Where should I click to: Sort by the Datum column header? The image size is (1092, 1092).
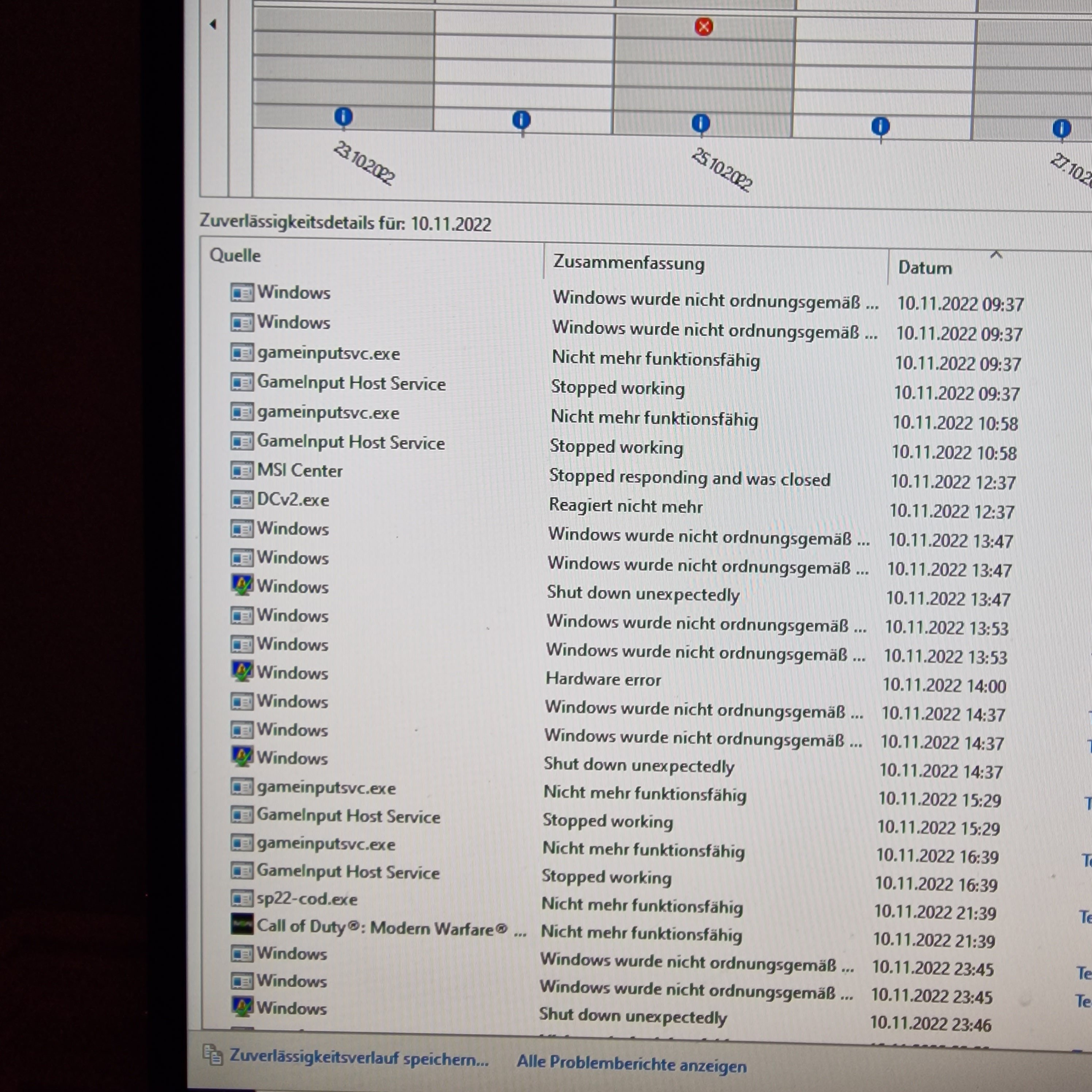(x=925, y=268)
